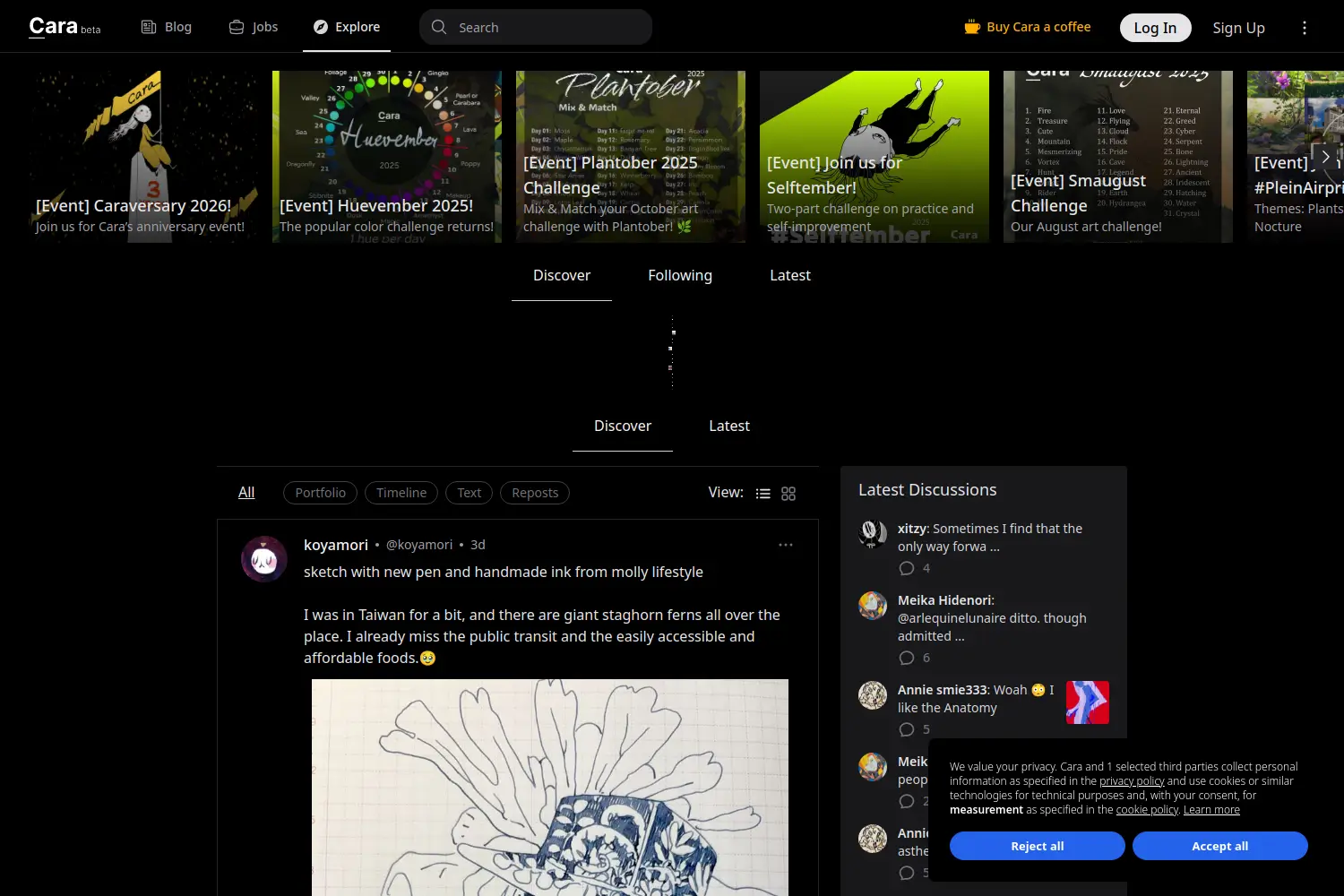Screen dimensions: 1344x896
Task: Open the Cara beta home logo
Action: point(65,27)
